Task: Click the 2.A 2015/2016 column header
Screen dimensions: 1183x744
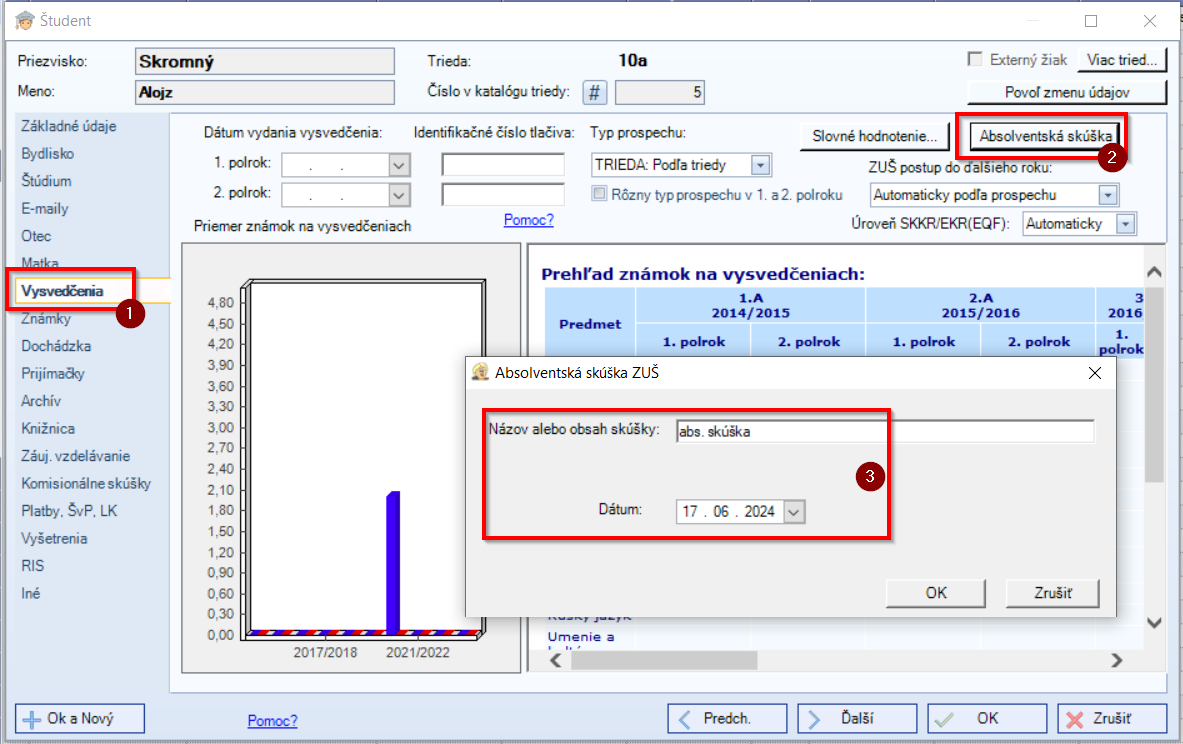Action: tap(981, 306)
